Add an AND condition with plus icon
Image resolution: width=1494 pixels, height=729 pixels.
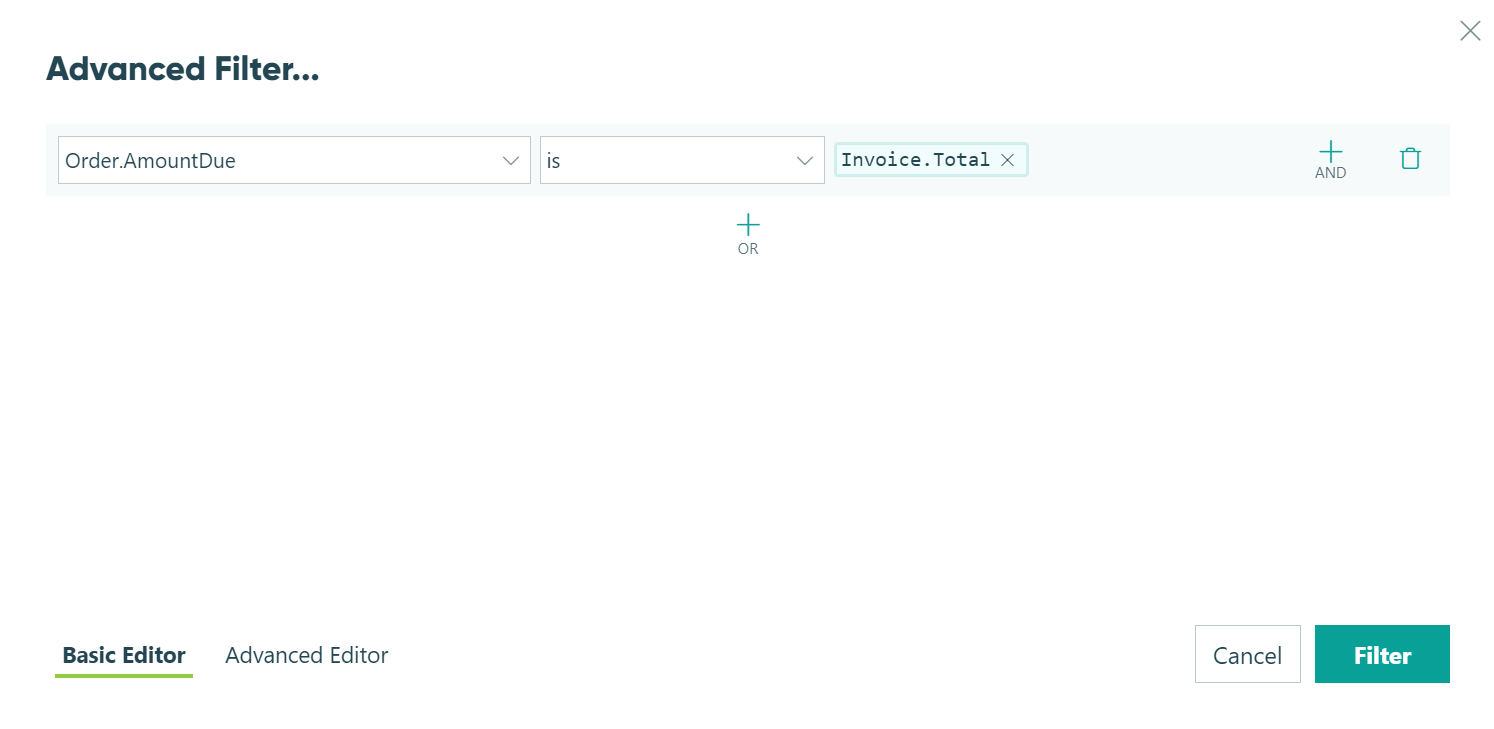coord(1330,159)
